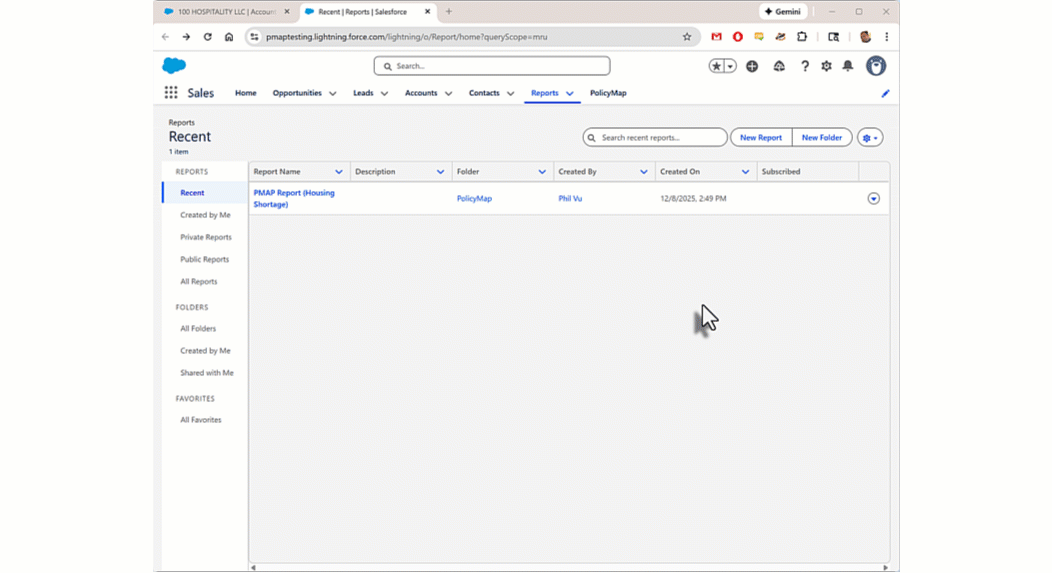This screenshot has height=573, width=1052.
Task: Bookmark this page with star icon
Action: 686,37
